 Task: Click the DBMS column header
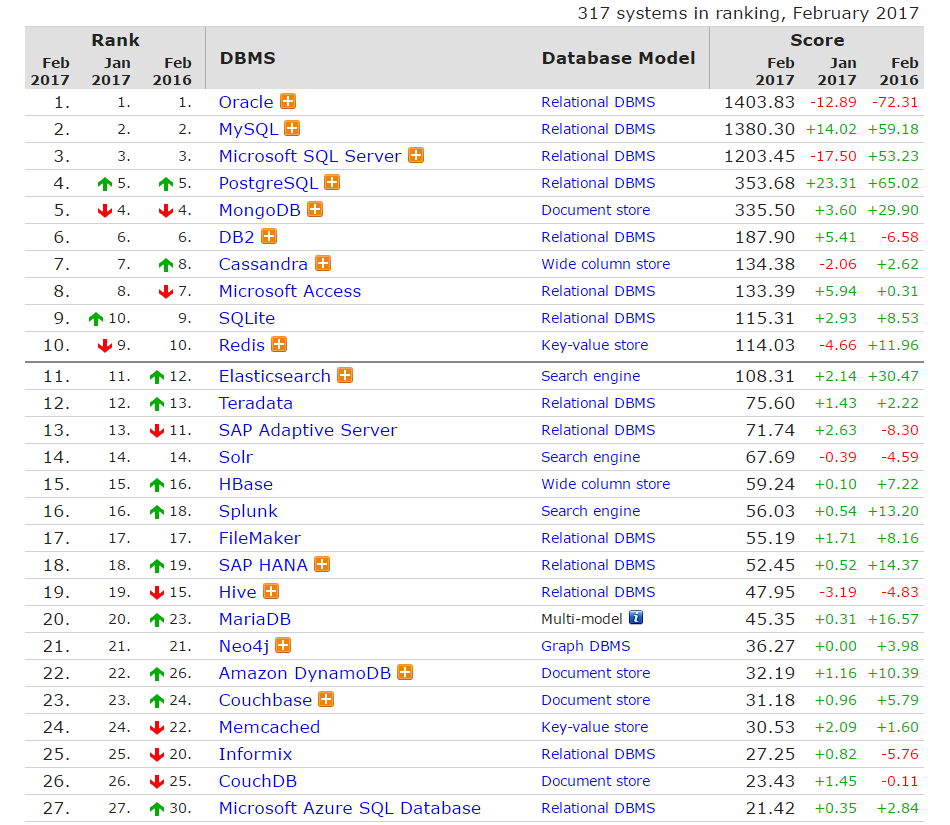pos(247,58)
